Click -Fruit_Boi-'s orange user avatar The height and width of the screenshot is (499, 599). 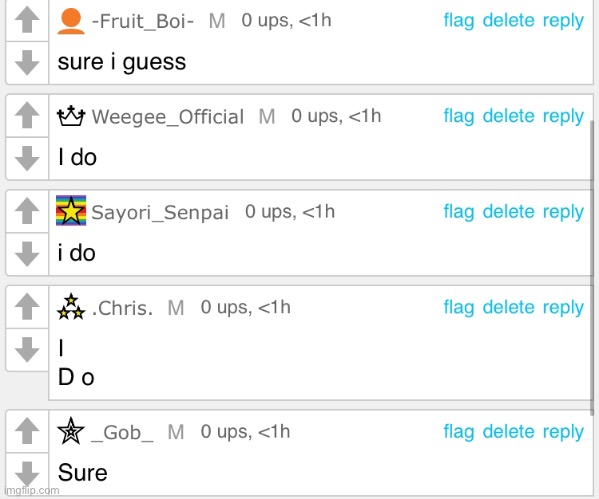pyautogui.click(x=71, y=21)
